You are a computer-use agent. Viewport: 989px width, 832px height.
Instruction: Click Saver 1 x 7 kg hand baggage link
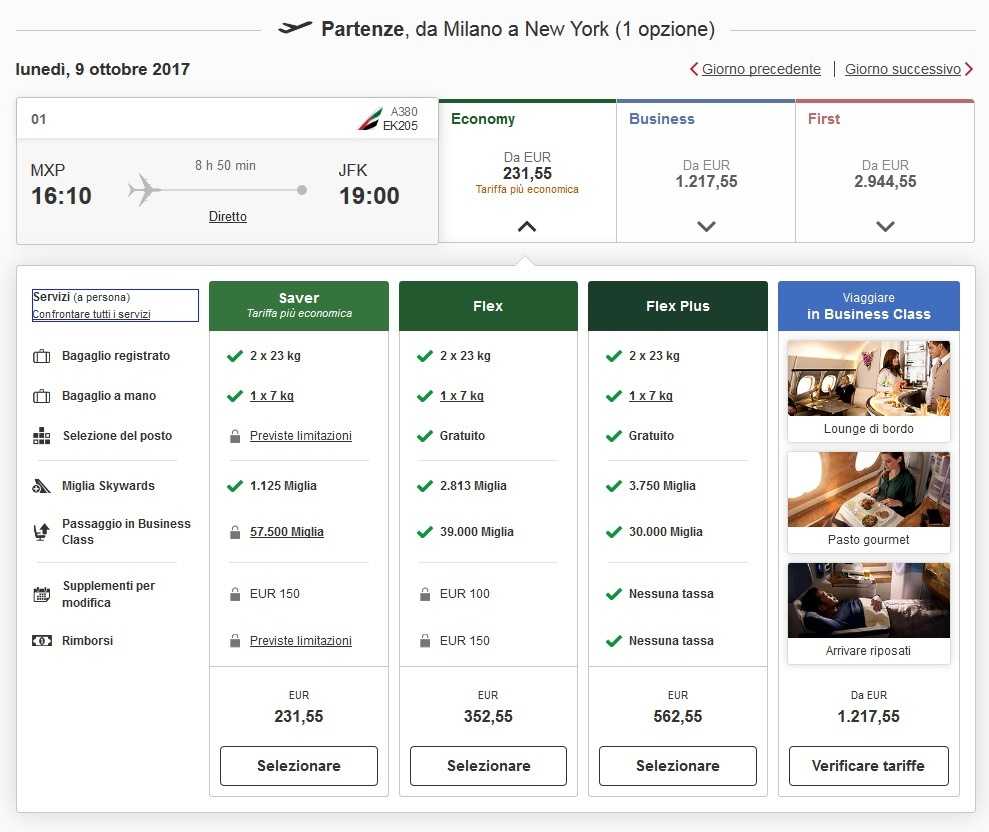[x=272, y=396]
